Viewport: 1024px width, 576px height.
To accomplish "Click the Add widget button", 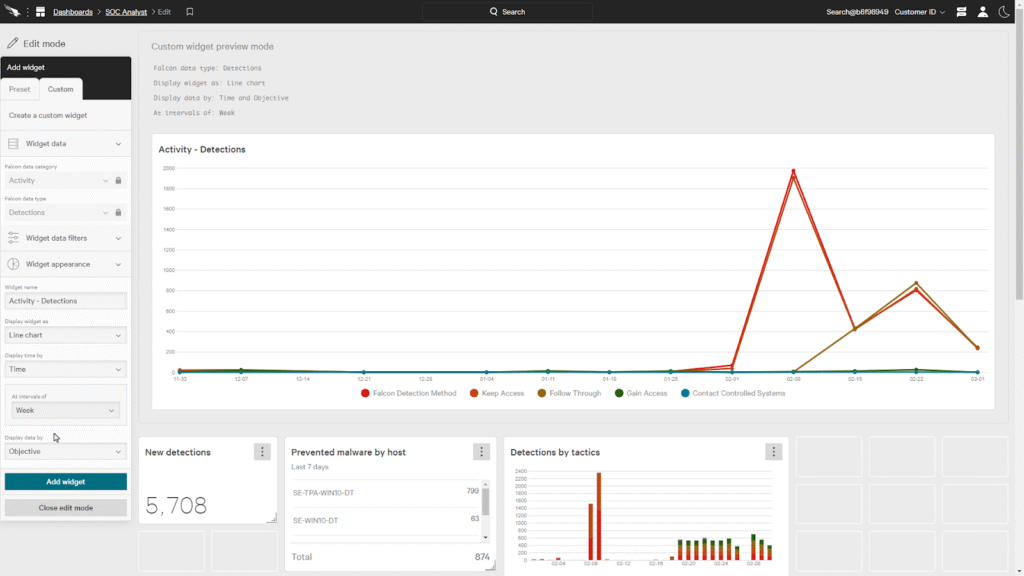I will point(66,482).
